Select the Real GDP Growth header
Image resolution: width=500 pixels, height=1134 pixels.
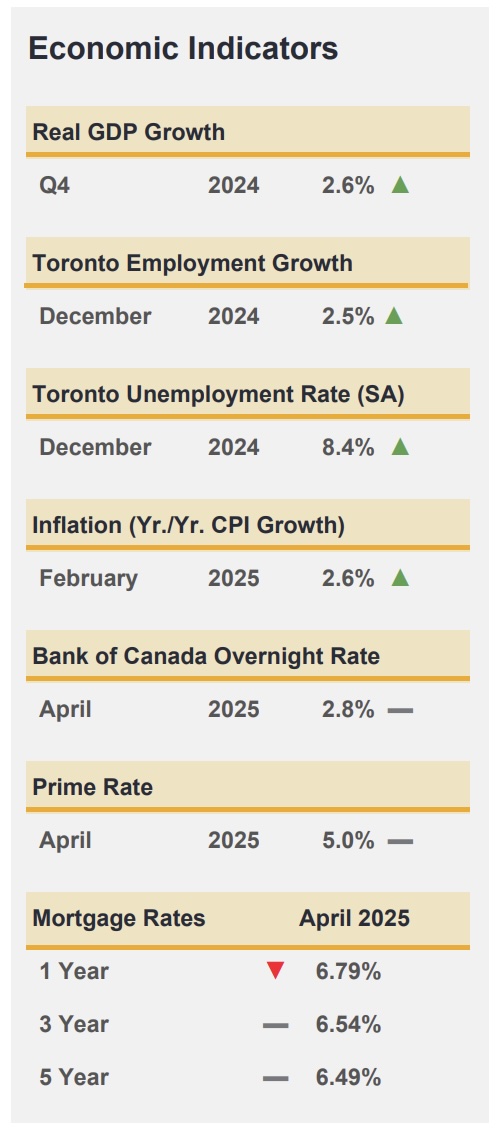click(129, 132)
